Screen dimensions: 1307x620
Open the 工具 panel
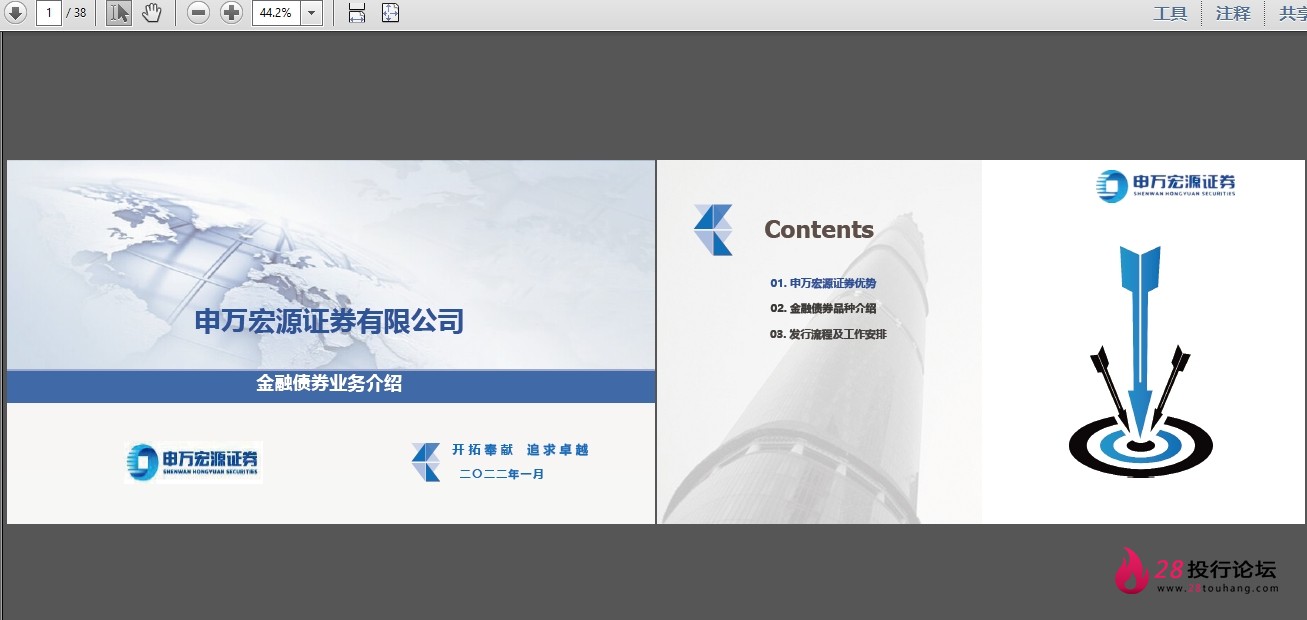[x=1170, y=13]
